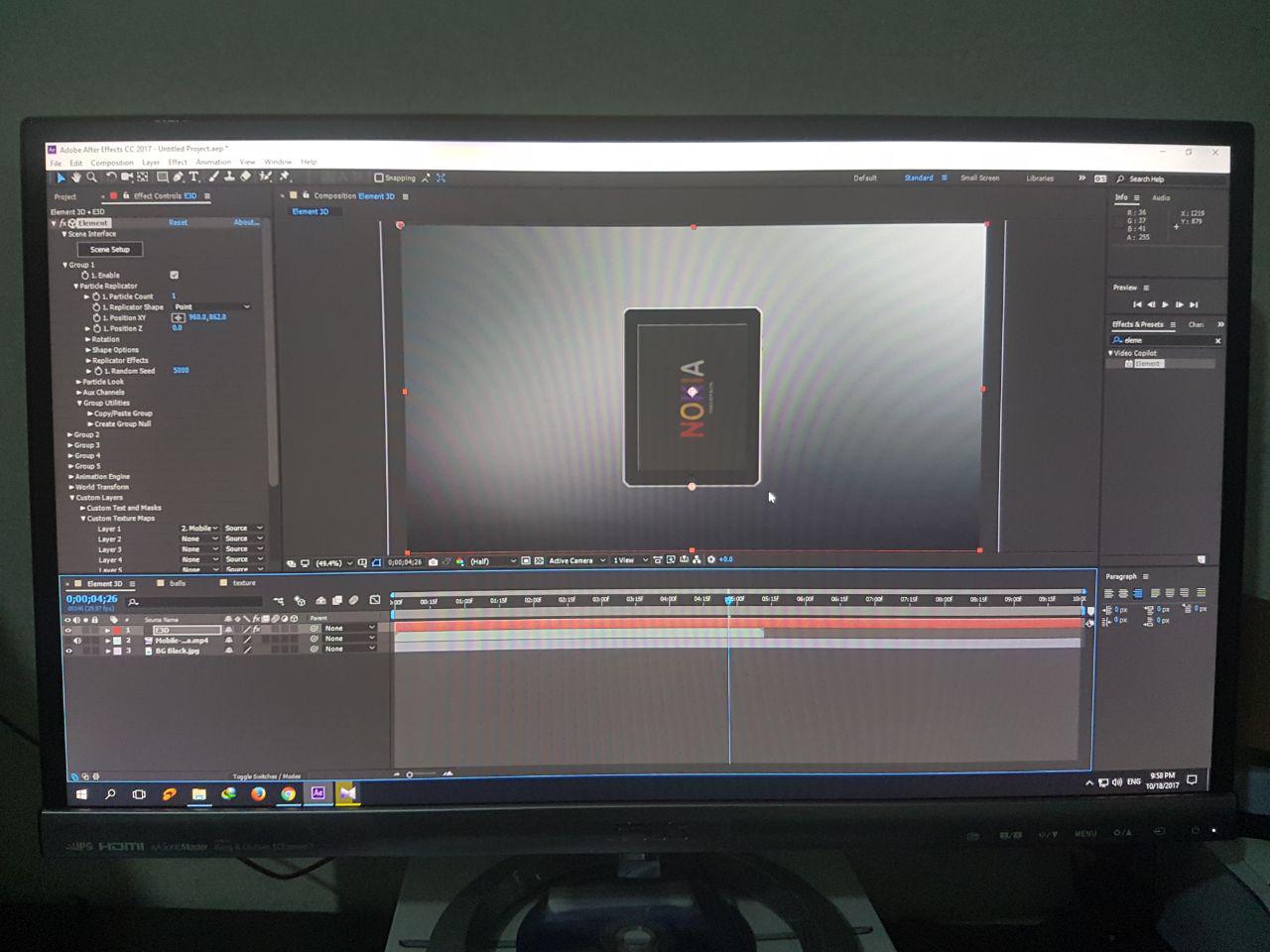Click Toggle Switches / Modes button
The width and height of the screenshot is (1270, 952).
coord(266,776)
